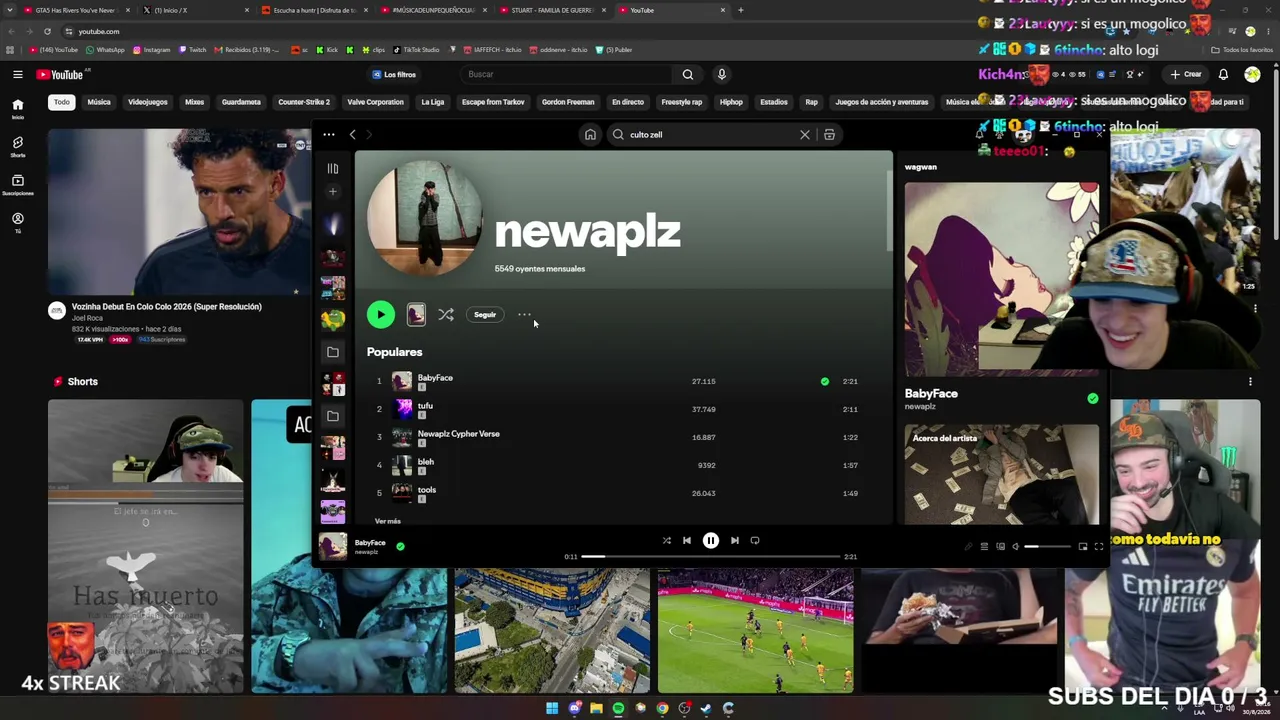The height and width of the screenshot is (720, 1280).
Task: Open Spotify's browse icon beside the search field
Action: pyautogui.click(x=829, y=135)
